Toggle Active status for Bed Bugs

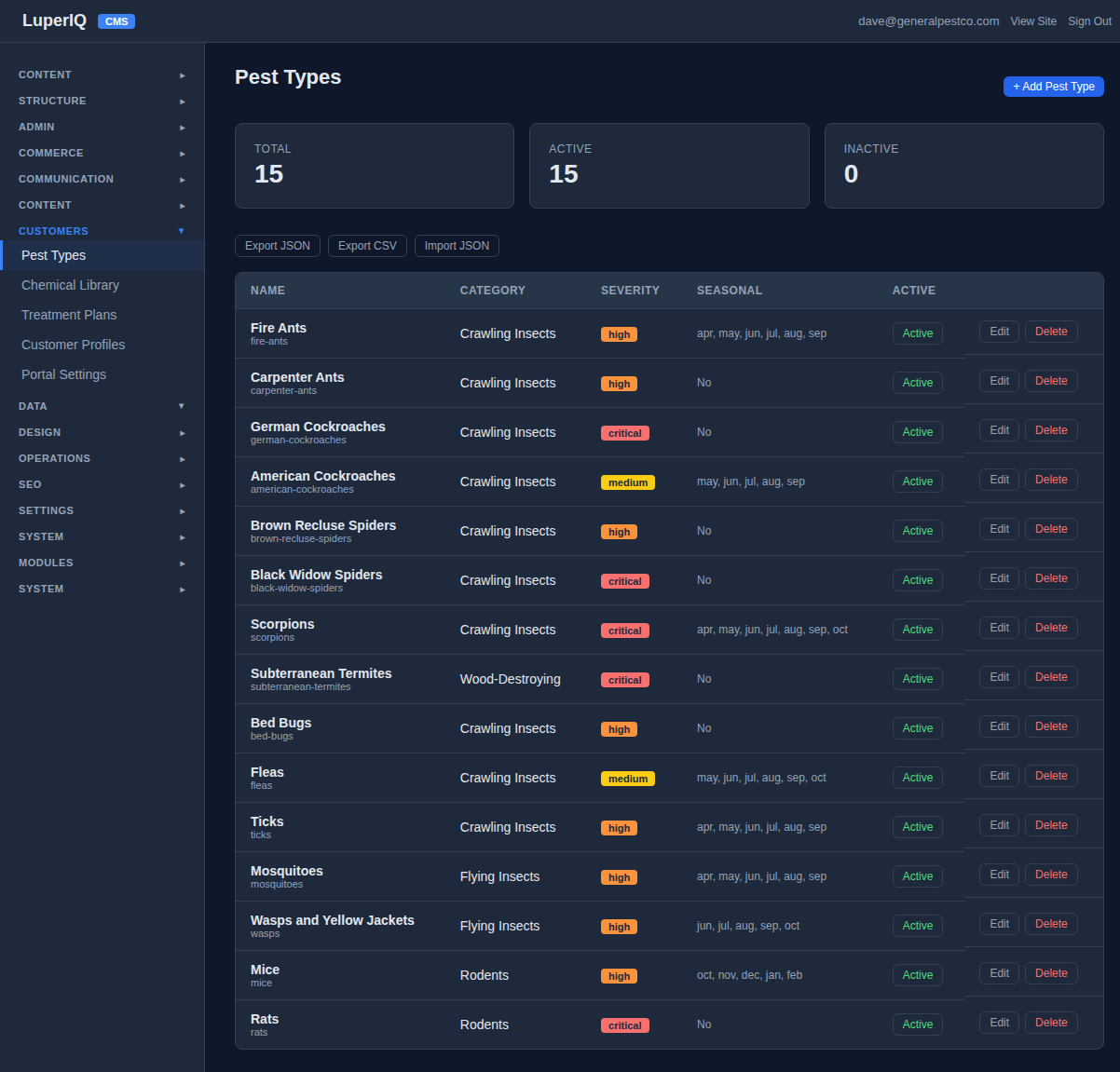[x=917, y=728]
